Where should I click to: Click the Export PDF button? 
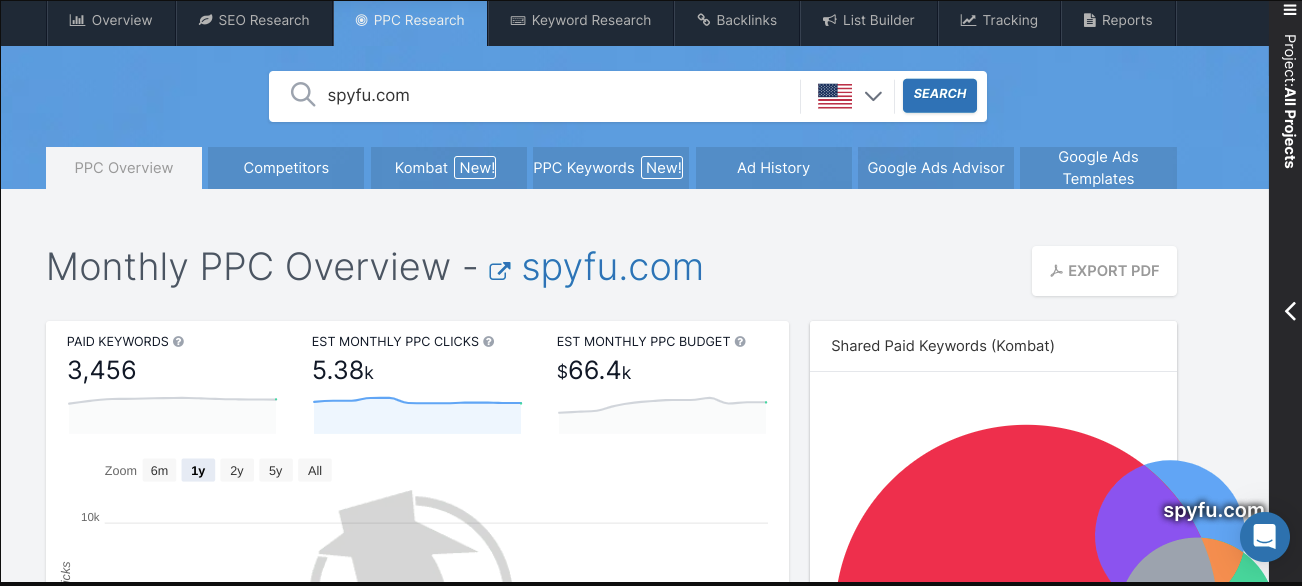1104,271
